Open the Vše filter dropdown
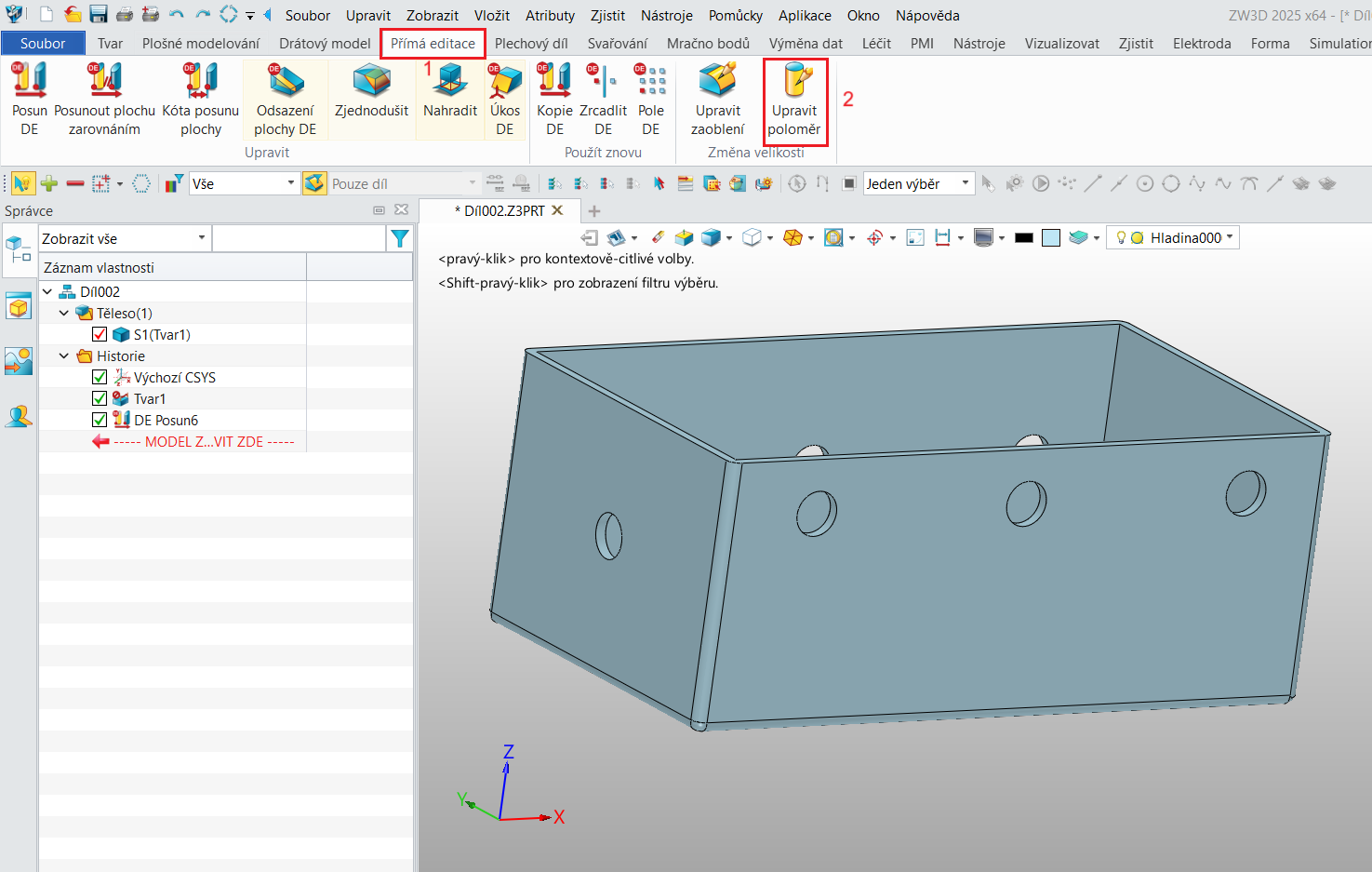This screenshot has width=1372, height=872. (x=244, y=183)
